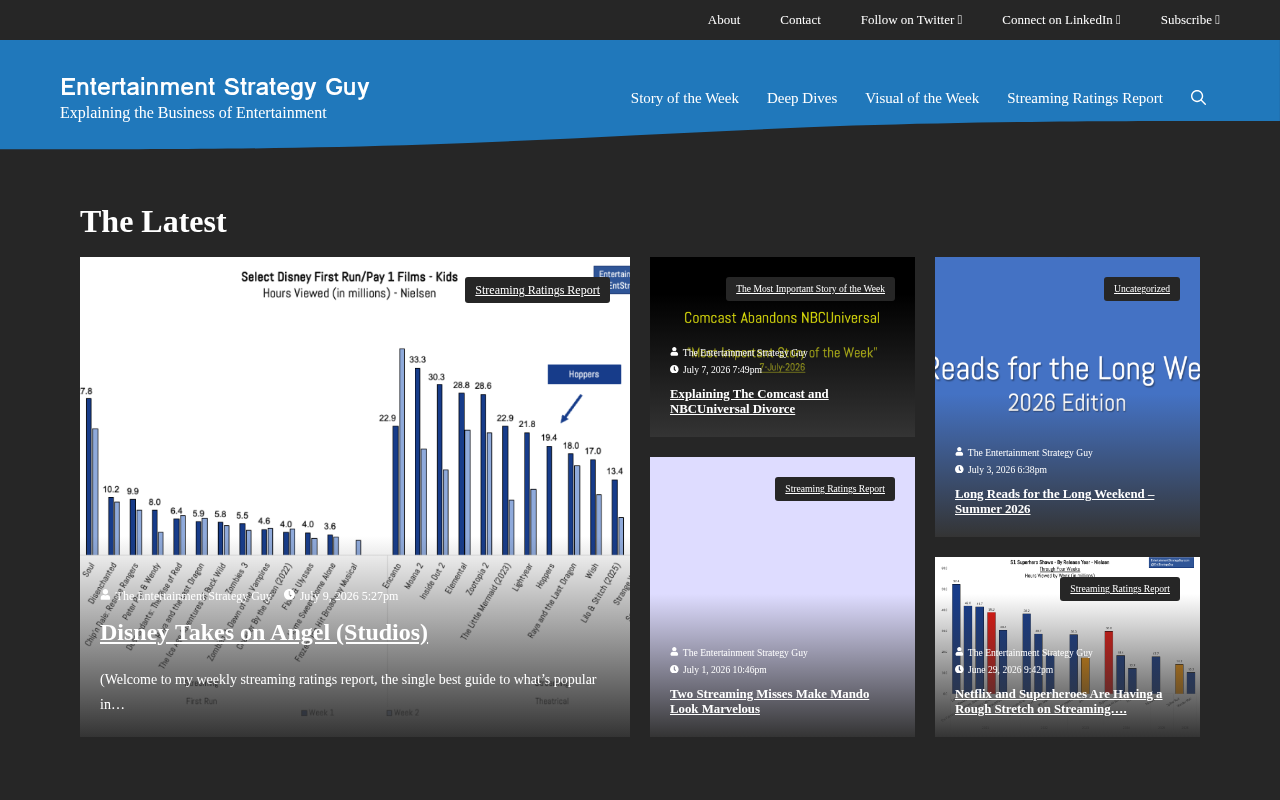Click author name on Netflix Superheroes post
Image resolution: width=1280 pixels, height=800 pixels.
click(x=1030, y=653)
